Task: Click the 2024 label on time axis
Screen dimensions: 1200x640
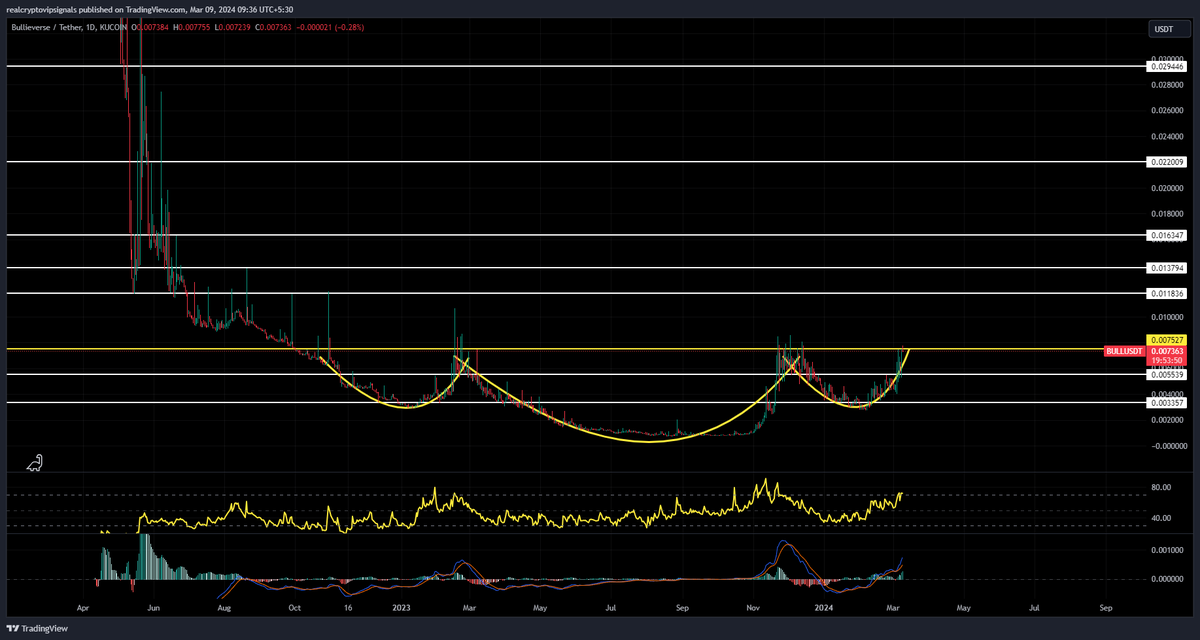Action: pos(824,607)
